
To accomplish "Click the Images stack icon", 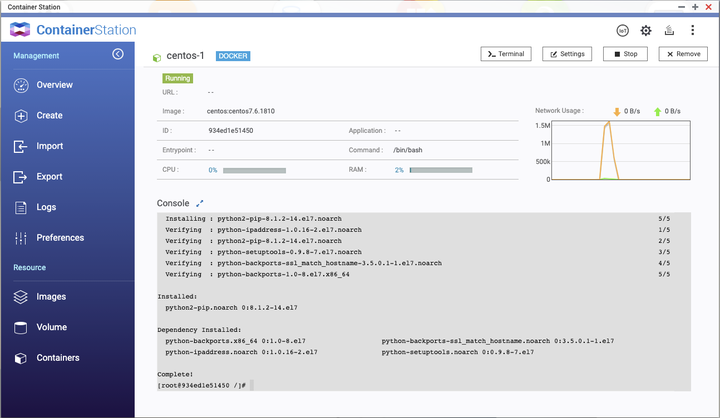I will (x=21, y=297).
